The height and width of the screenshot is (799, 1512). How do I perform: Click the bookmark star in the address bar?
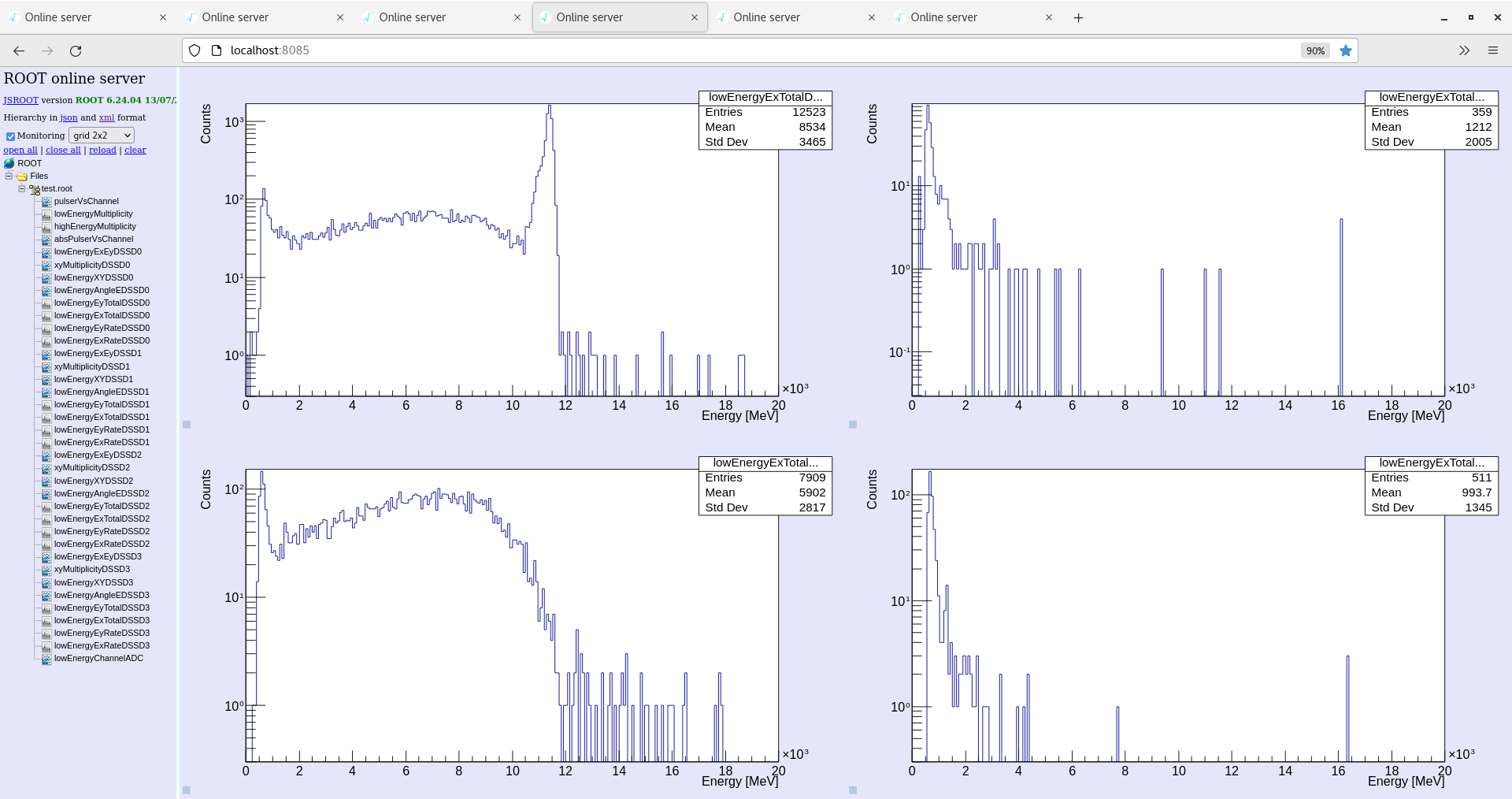[x=1346, y=50]
